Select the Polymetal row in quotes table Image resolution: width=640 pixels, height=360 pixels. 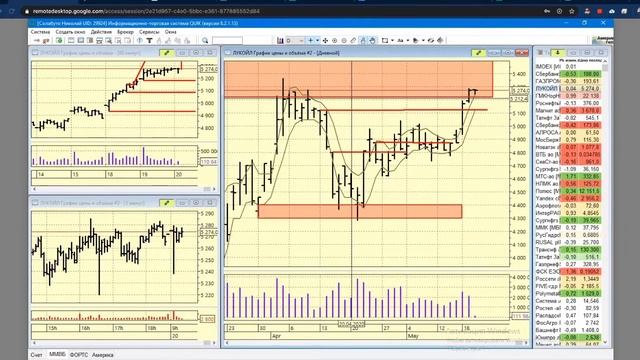(x=568, y=293)
